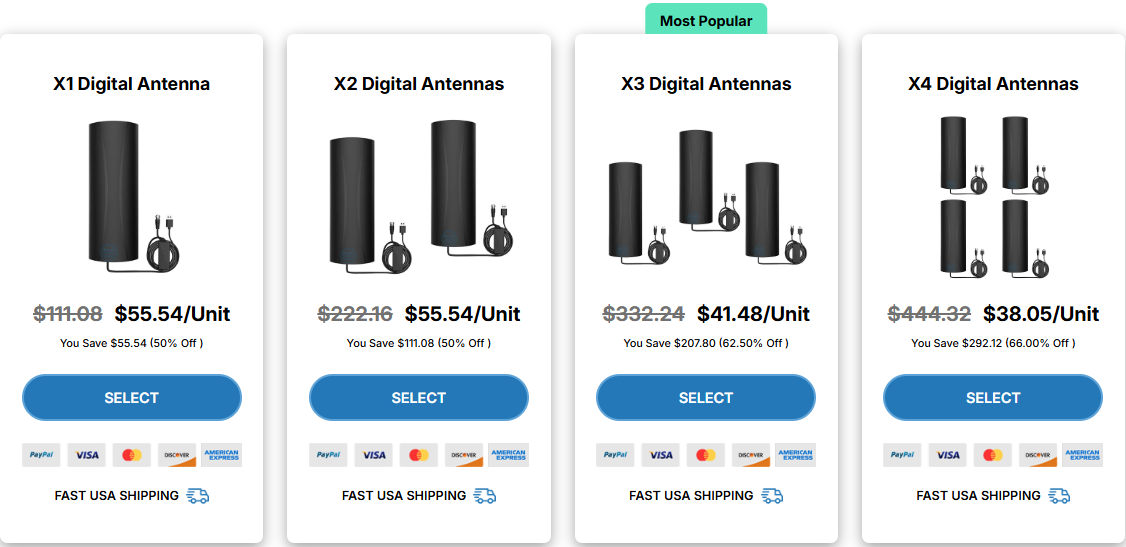1126x547 pixels.
Task: Click shipping truck icon in X4 card
Action: [x=1059, y=496]
